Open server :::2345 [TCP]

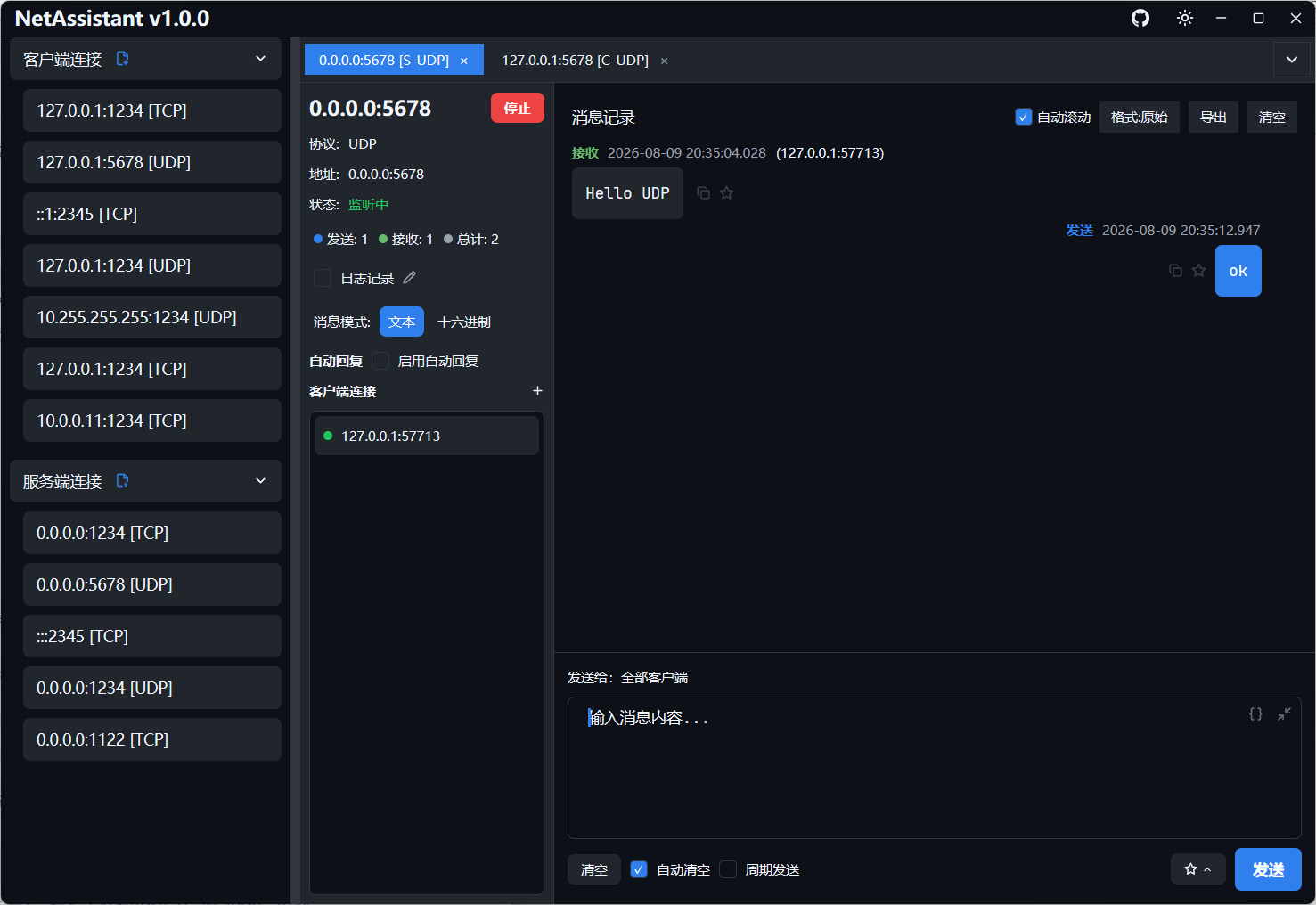(x=152, y=636)
